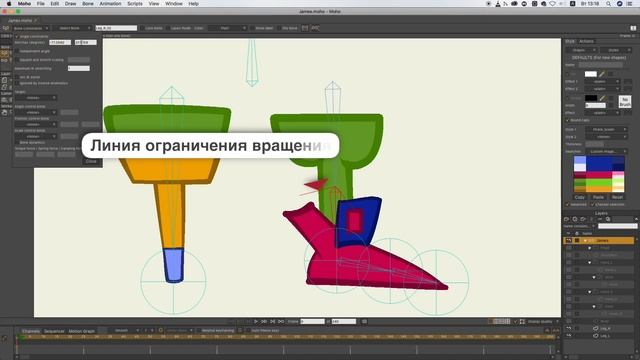Select the Workspace hand pan tool

click(4, 112)
